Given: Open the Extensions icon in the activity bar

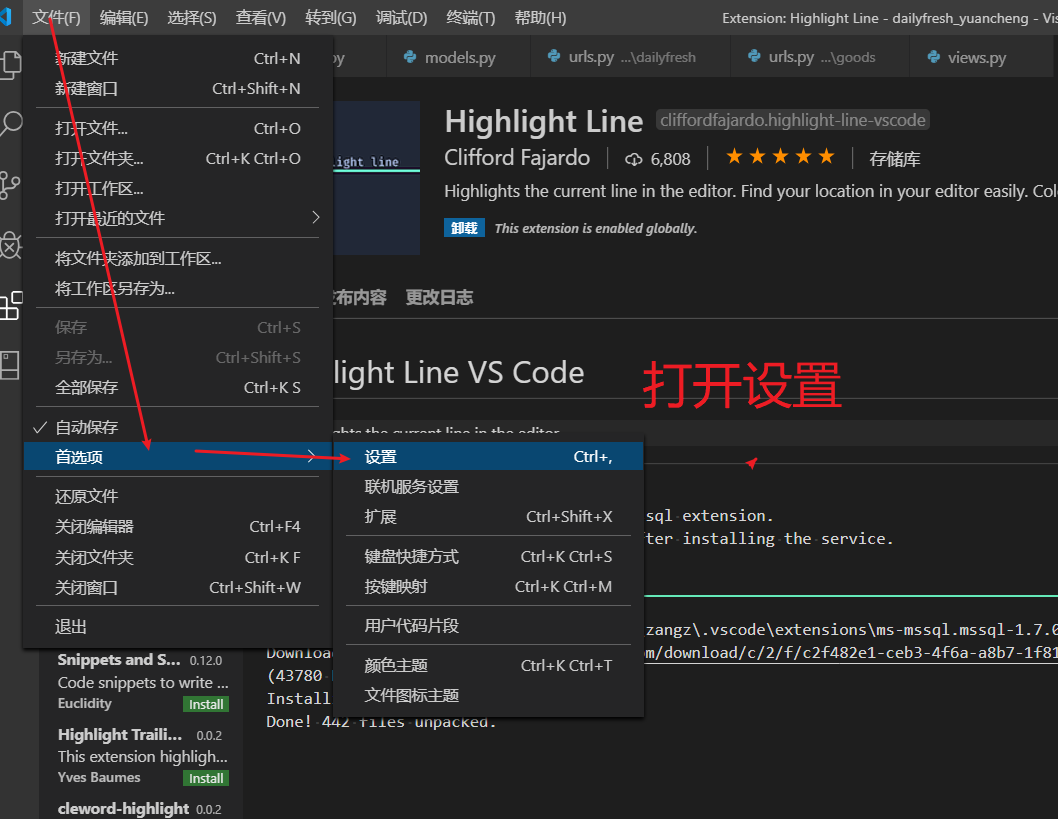Looking at the screenshot, I should tap(10, 306).
